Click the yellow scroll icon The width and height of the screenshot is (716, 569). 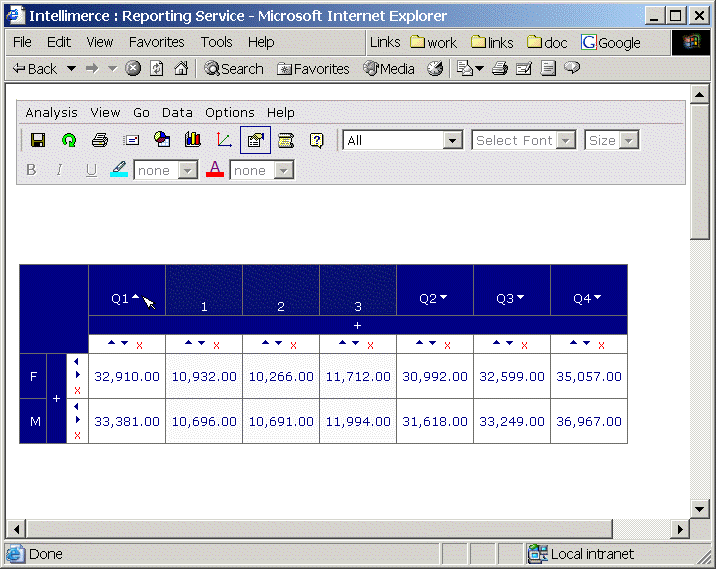click(286, 140)
